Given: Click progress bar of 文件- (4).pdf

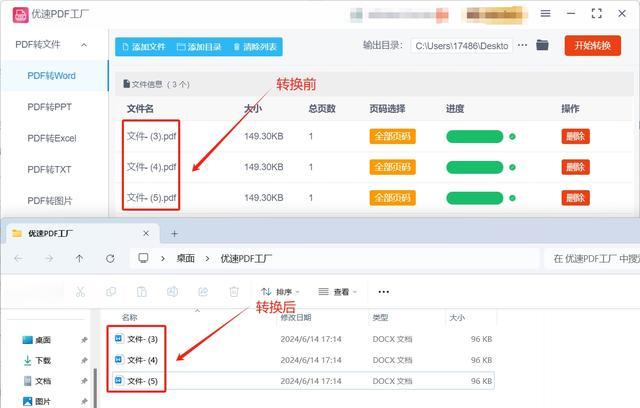Looking at the screenshot, I should pos(475,167).
